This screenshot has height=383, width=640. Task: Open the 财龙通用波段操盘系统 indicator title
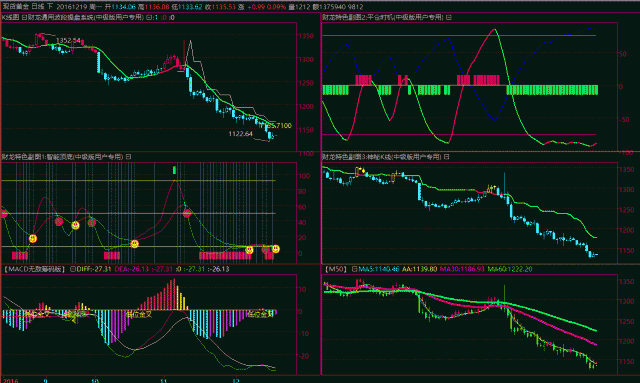click(x=86, y=17)
